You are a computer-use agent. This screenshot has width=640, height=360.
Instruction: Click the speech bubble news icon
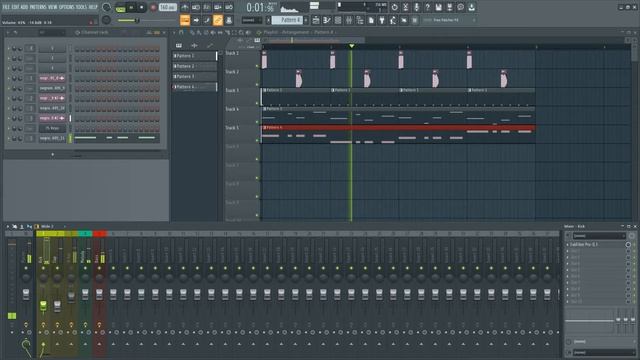[460, 7]
